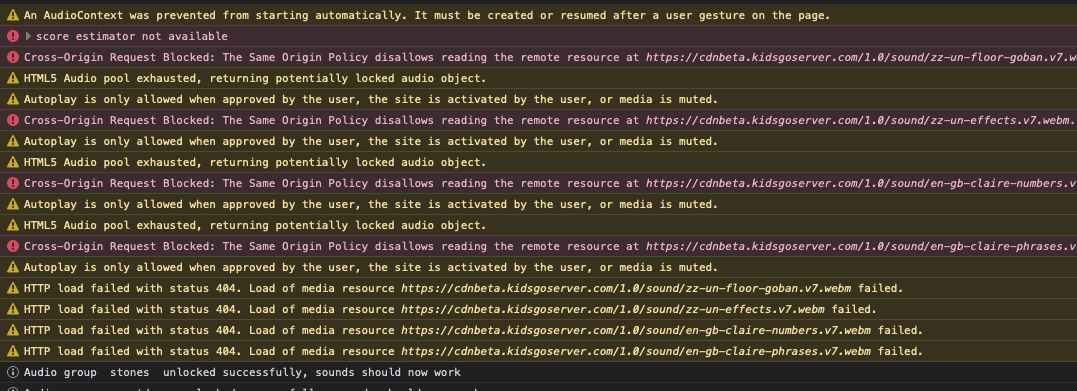The height and width of the screenshot is (391, 1077).
Task: Open en-gb-claire-phrases.v7.webm link in 404 warning
Action: point(636,351)
